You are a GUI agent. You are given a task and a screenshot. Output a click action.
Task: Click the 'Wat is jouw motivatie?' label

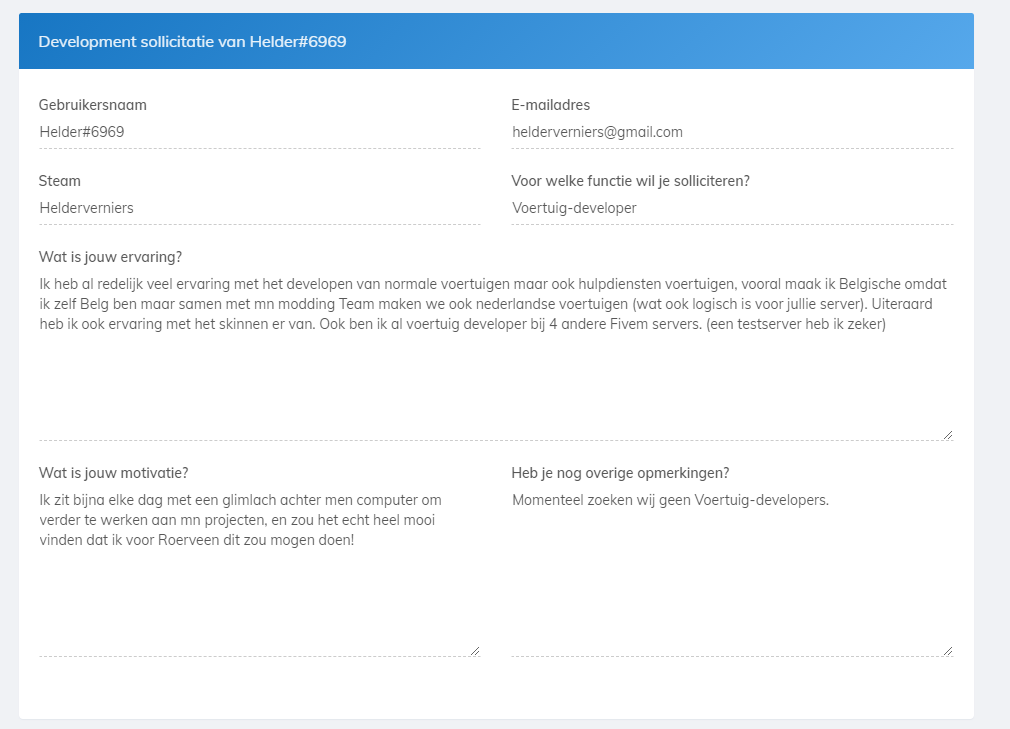tap(114, 473)
